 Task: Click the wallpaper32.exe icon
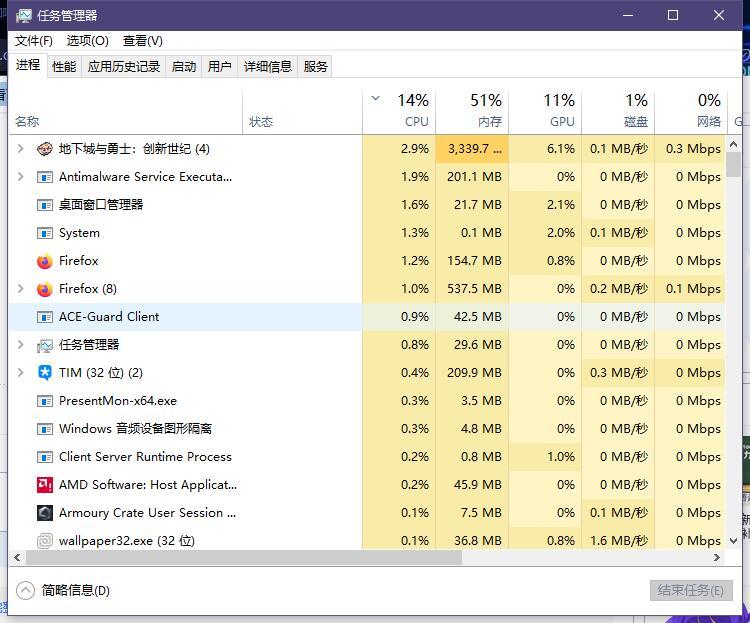[44, 541]
